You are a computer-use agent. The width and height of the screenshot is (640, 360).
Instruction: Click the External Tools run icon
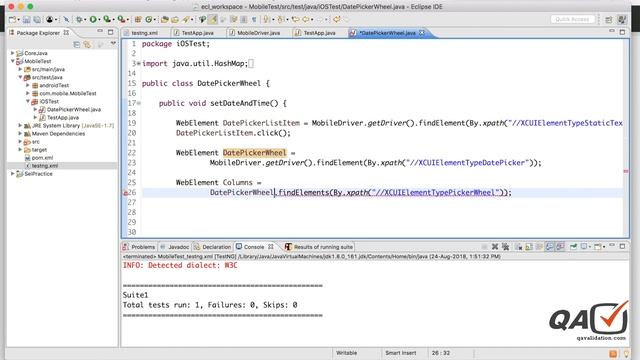121,19
